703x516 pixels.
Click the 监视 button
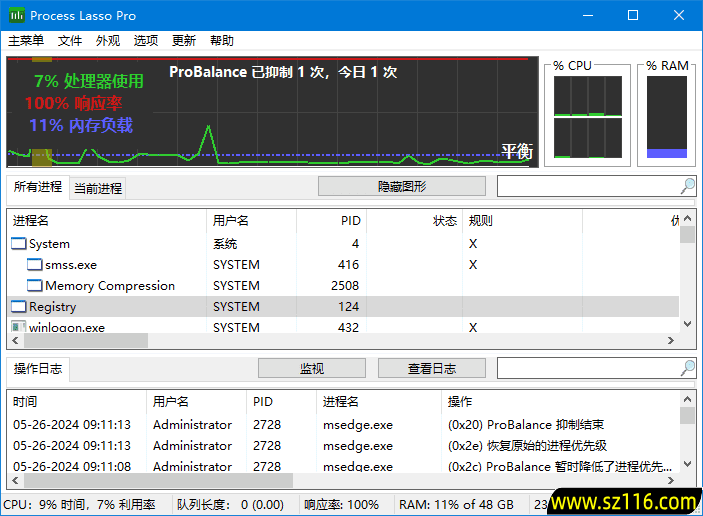[x=312, y=369]
